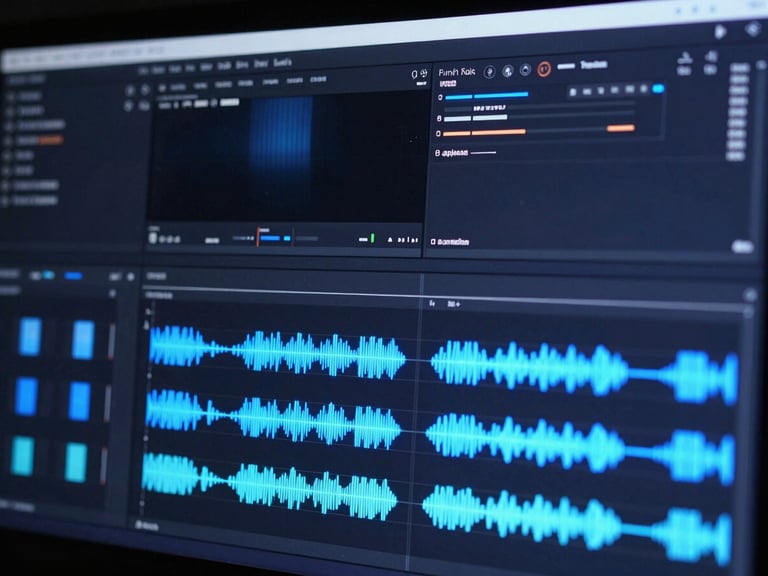Trigger the middle-left blue pad

tap(26, 397)
